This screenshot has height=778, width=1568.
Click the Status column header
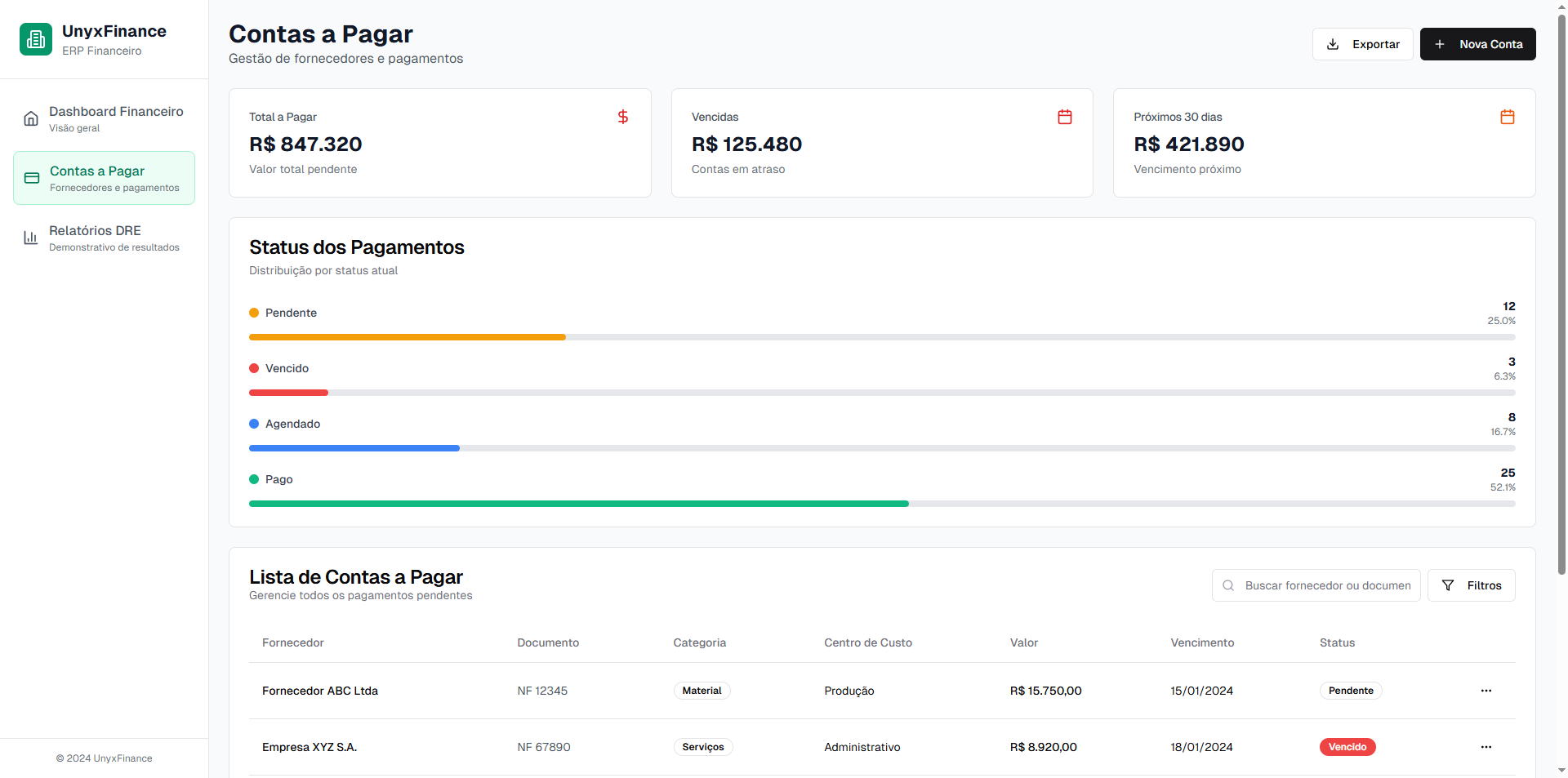point(1337,642)
